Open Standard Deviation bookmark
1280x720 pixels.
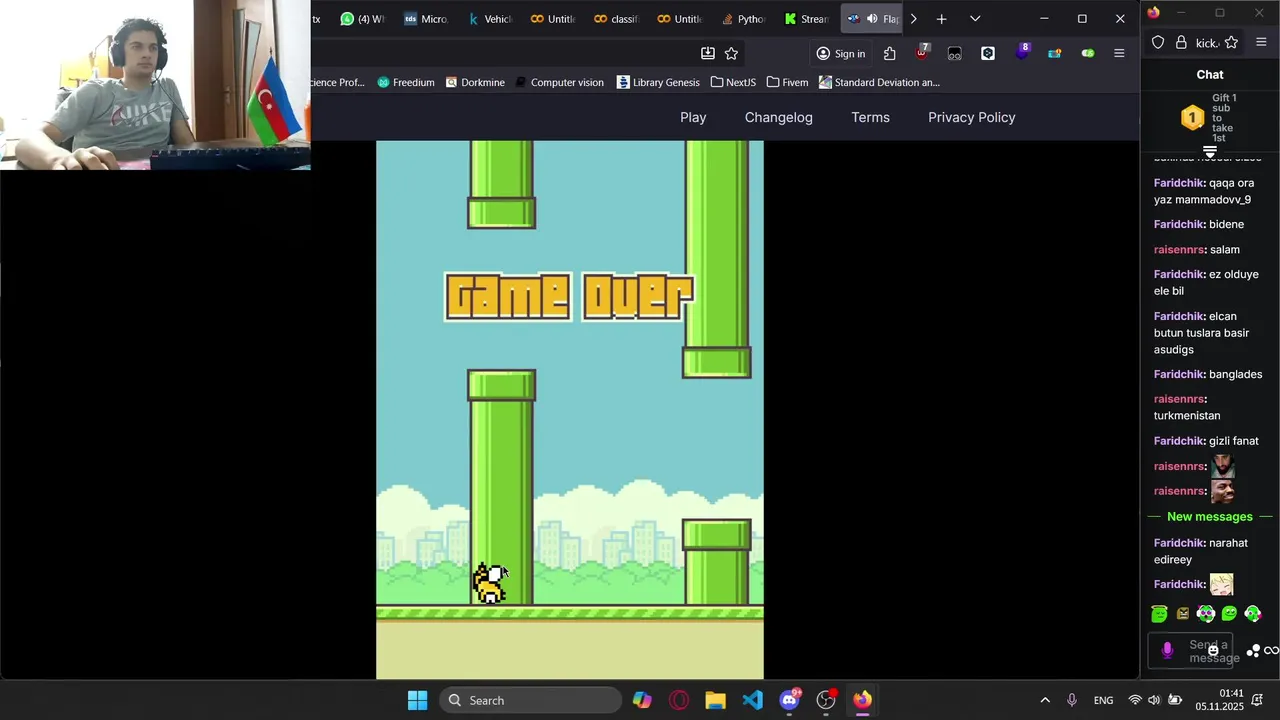(879, 82)
